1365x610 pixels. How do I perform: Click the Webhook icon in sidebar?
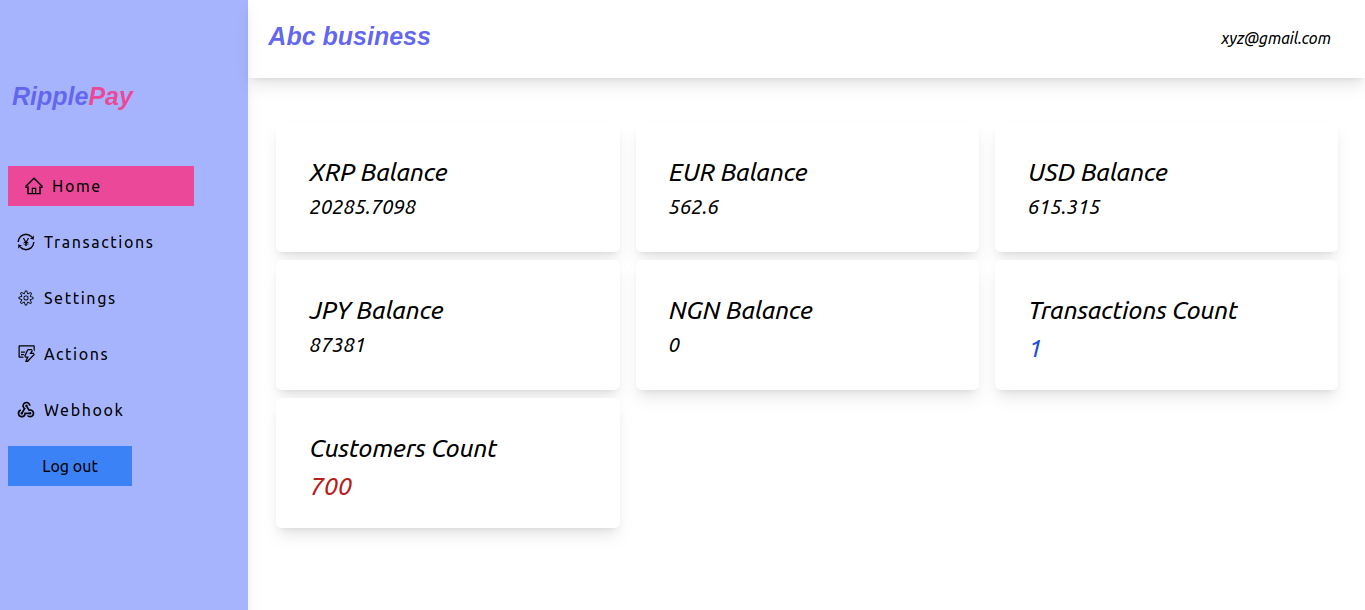tap(26, 410)
